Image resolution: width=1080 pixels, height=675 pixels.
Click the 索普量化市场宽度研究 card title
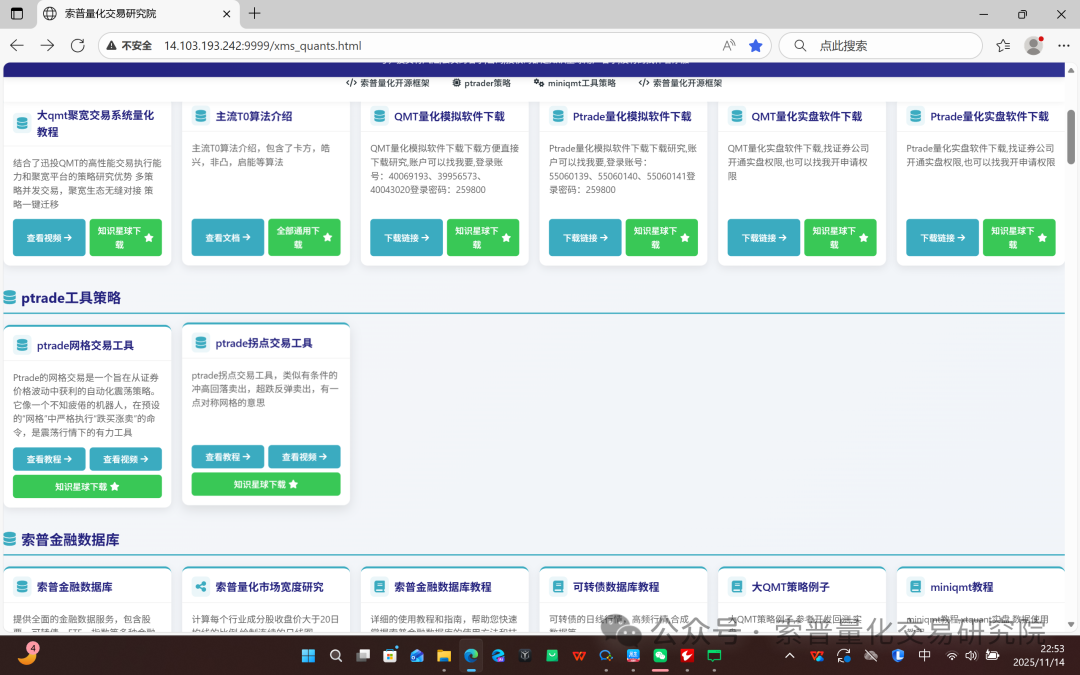tap(269, 587)
